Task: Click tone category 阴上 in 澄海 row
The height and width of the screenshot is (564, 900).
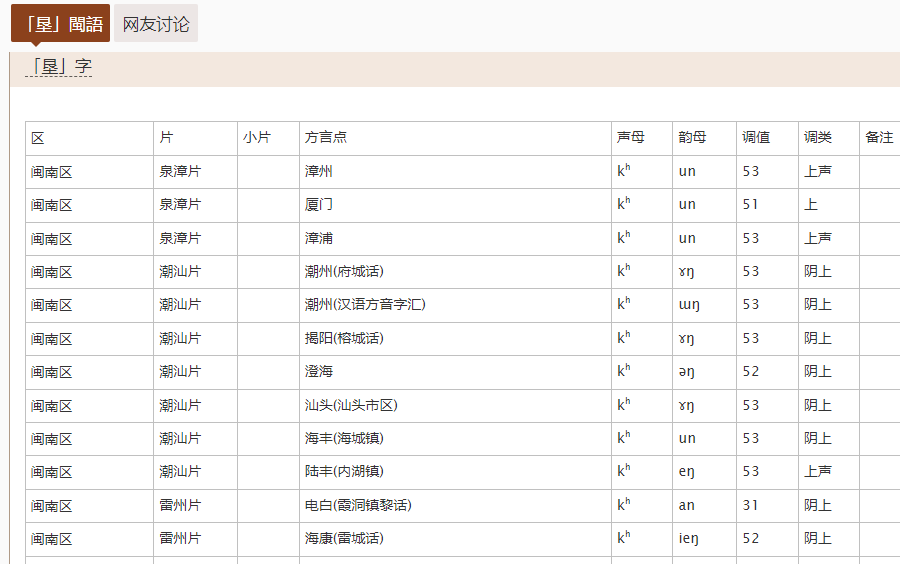Action: pos(818,372)
